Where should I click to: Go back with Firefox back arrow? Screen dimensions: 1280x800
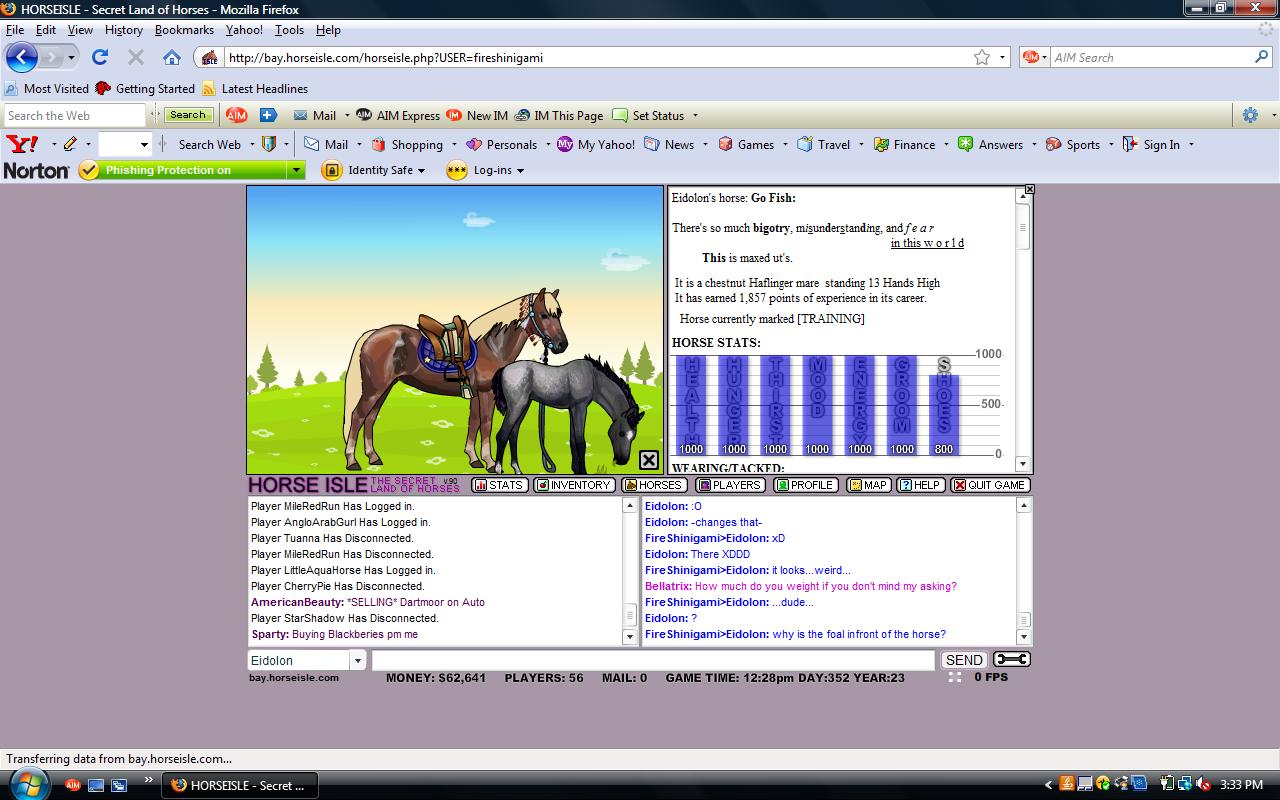[22, 57]
